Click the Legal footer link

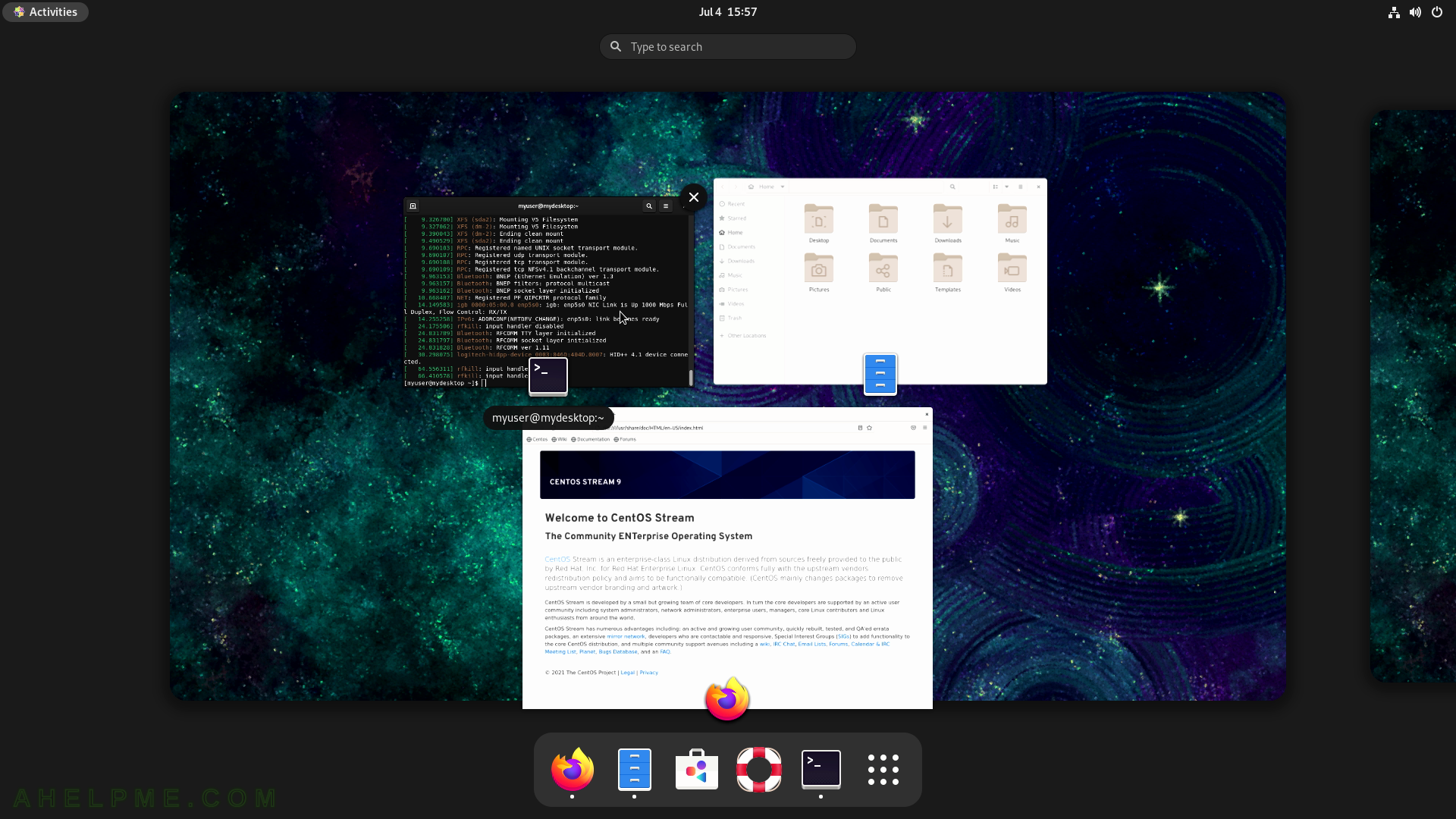click(627, 673)
